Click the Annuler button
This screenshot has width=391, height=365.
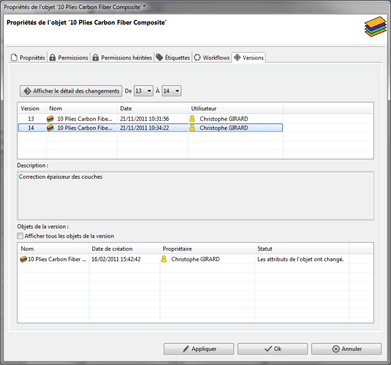click(346, 349)
